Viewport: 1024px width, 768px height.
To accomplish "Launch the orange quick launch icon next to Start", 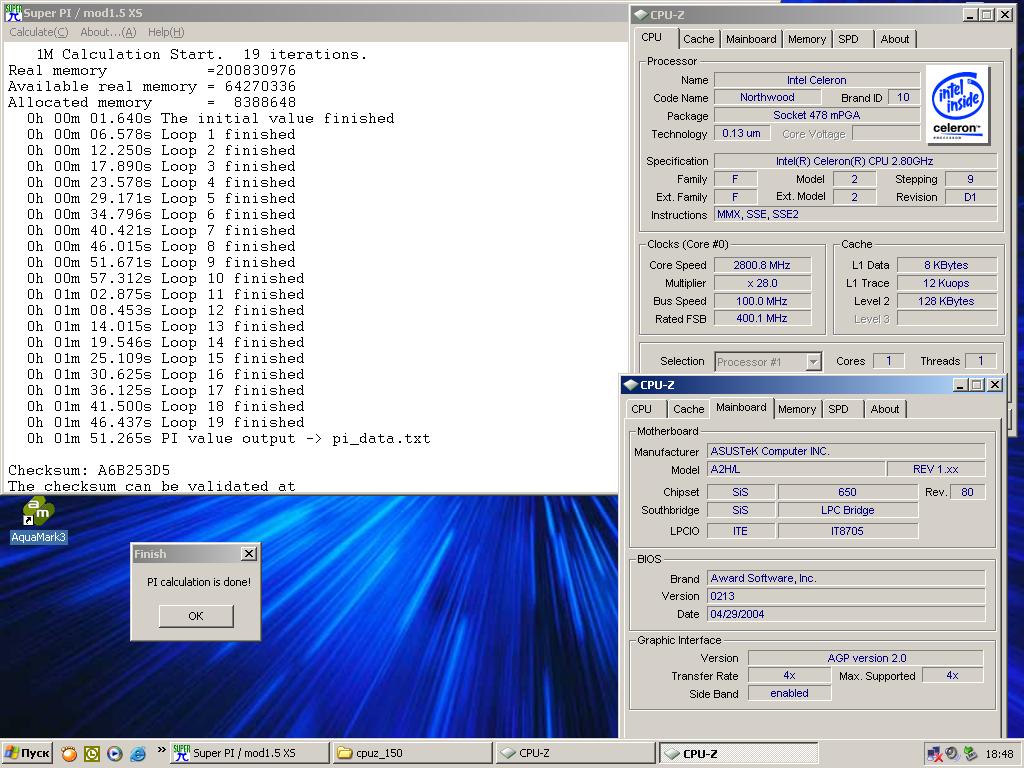I will click(x=68, y=754).
